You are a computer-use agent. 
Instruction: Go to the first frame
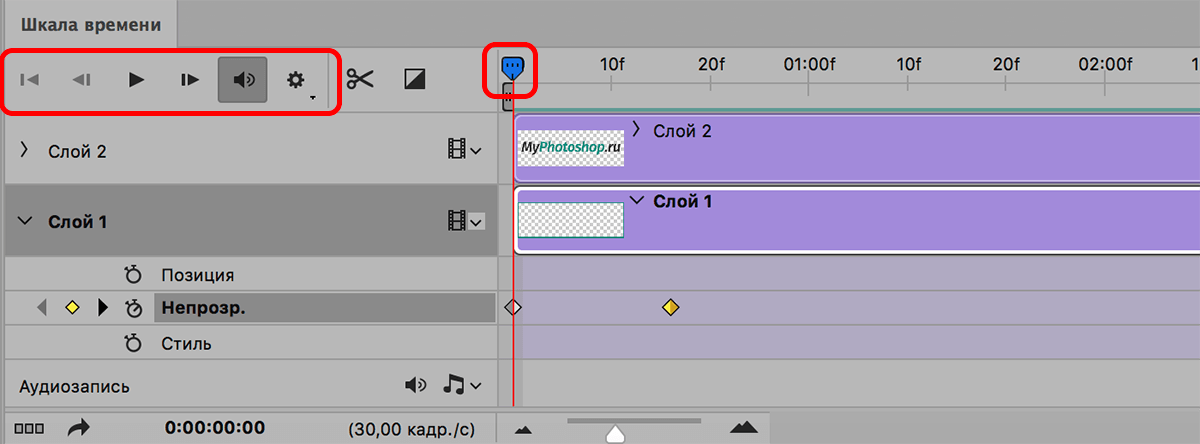point(30,80)
